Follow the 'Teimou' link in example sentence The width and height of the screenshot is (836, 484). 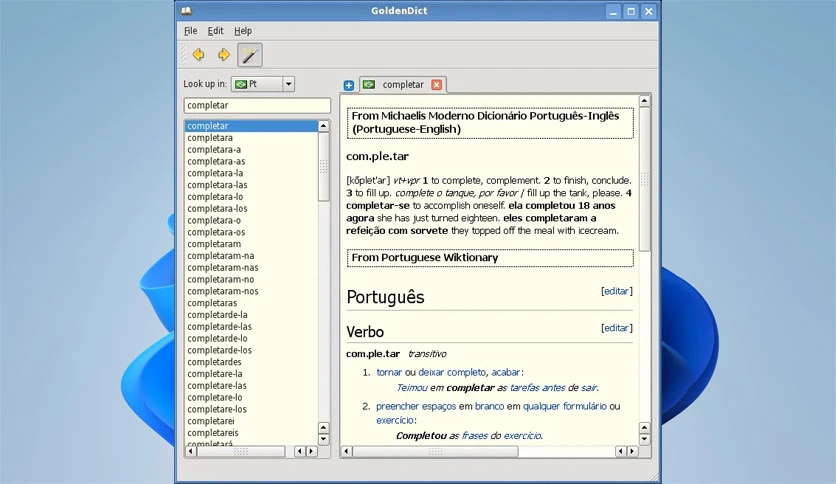click(412, 388)
